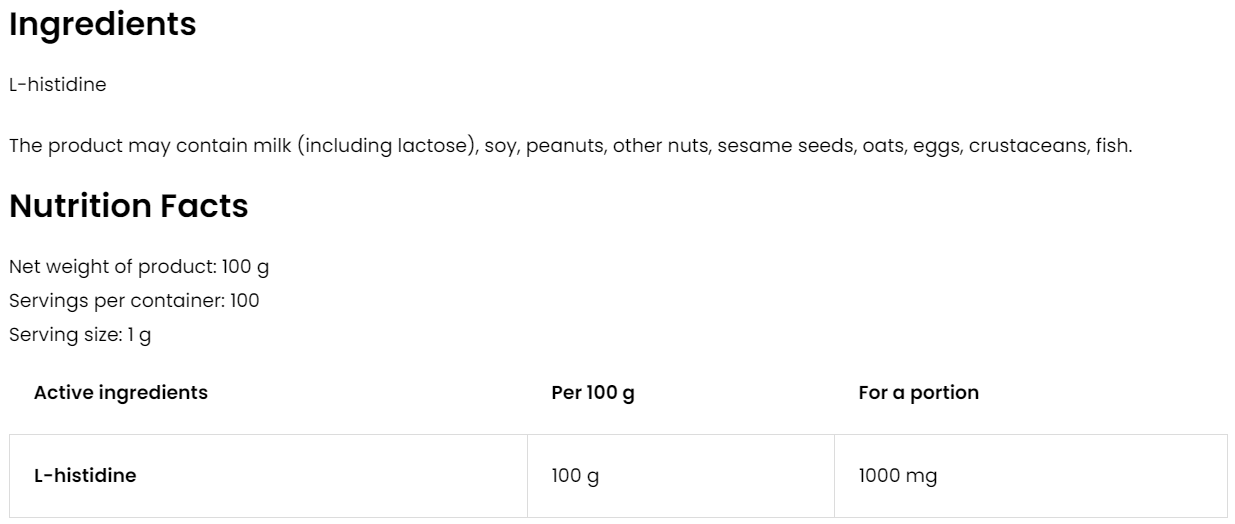Screen dimensions: 1235x524
Task: Click the bold L-histidine table cell
Action: pos(85,476)
